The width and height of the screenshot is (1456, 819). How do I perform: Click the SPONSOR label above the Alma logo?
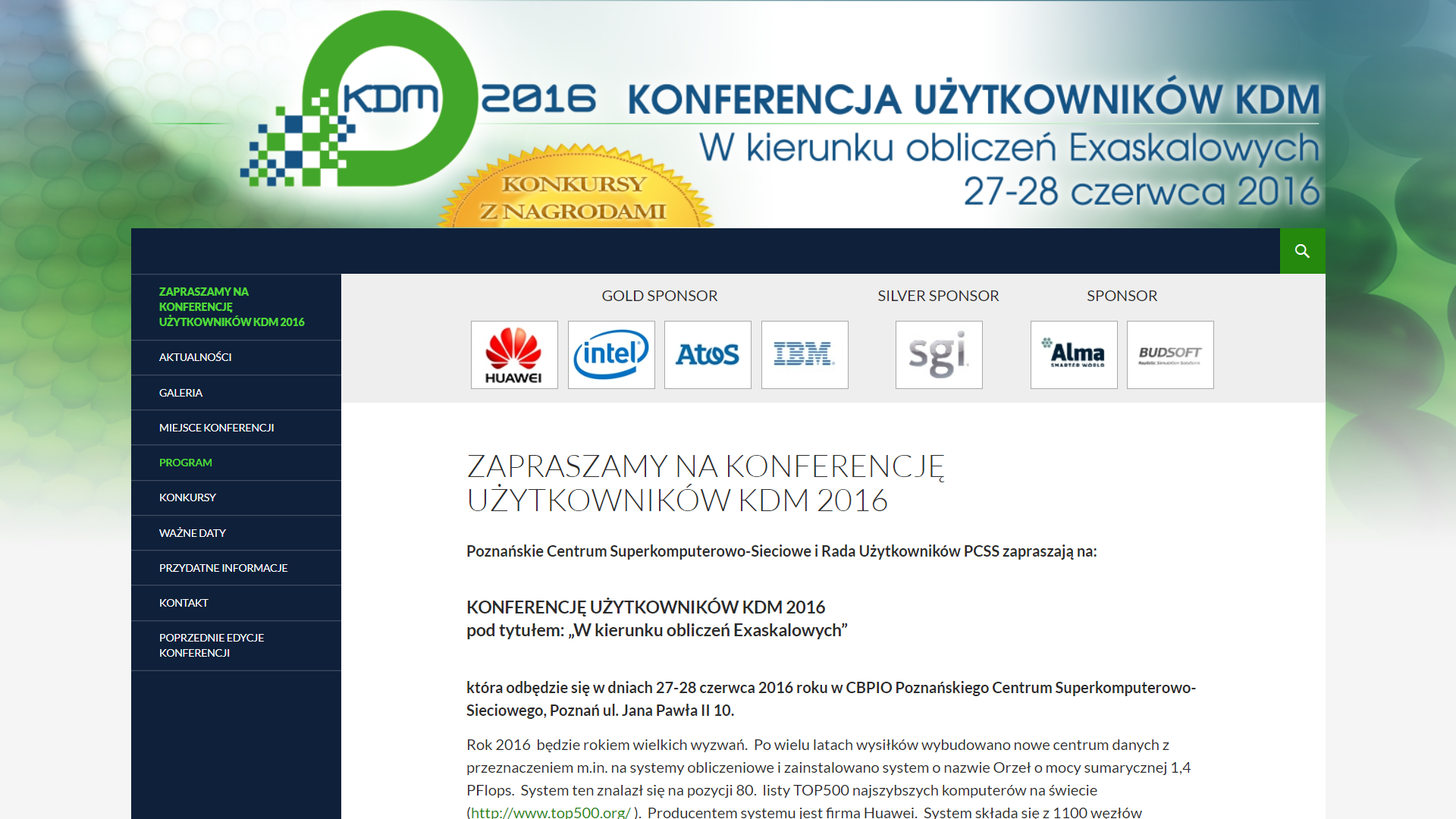click(x=1122, y=296)
